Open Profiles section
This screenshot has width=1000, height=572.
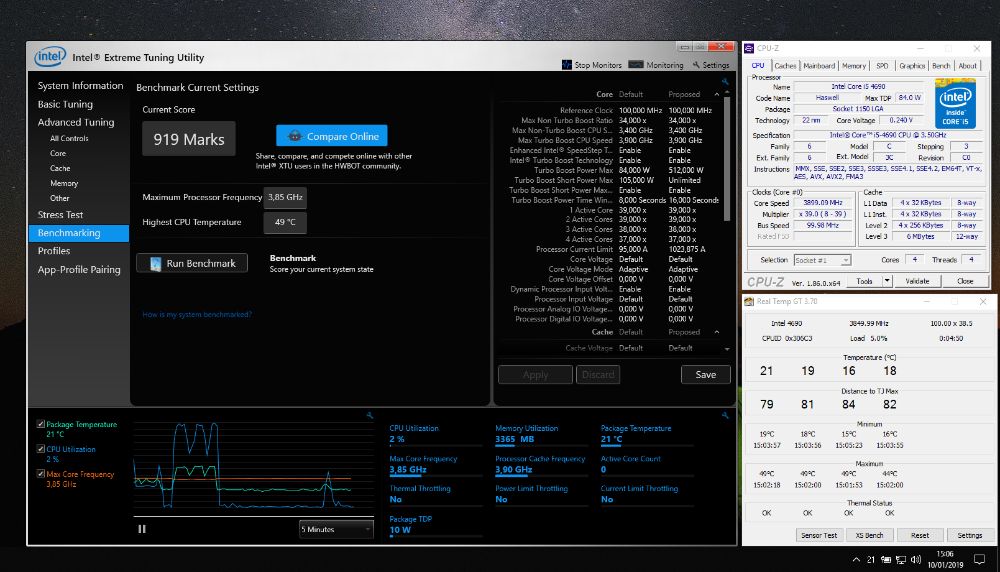point(54,251)
